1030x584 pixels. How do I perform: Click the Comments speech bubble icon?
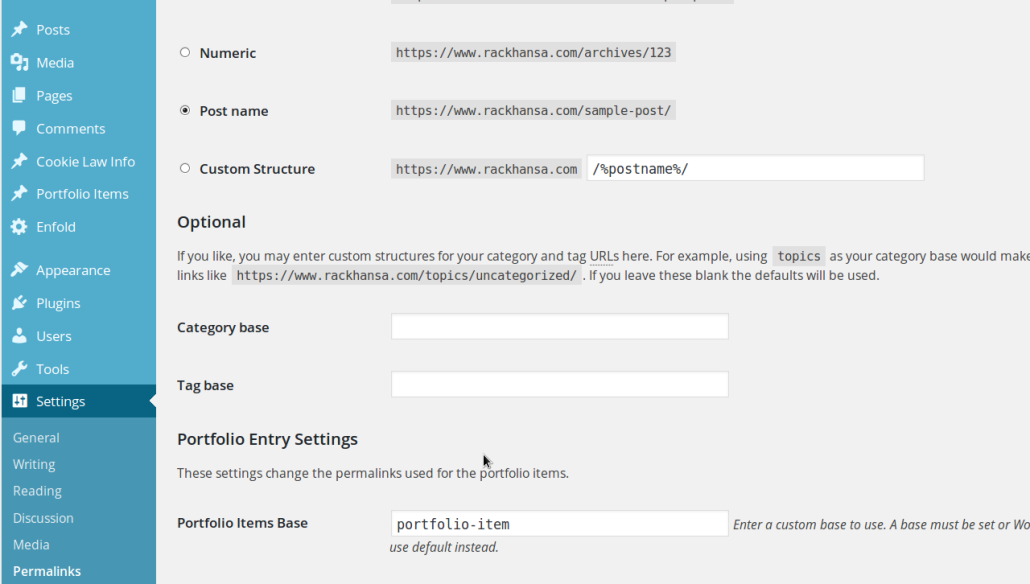pos(19,129)
